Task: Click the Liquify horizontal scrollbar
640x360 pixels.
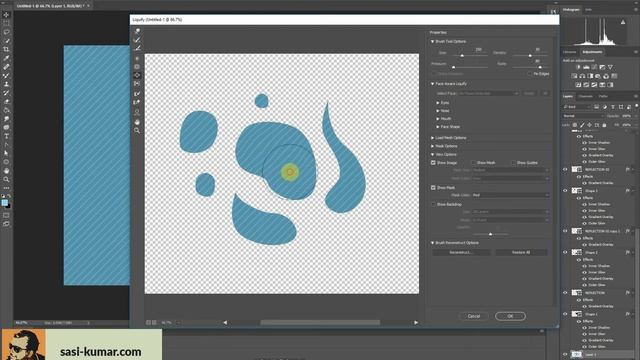Action: tap(320, 323)
